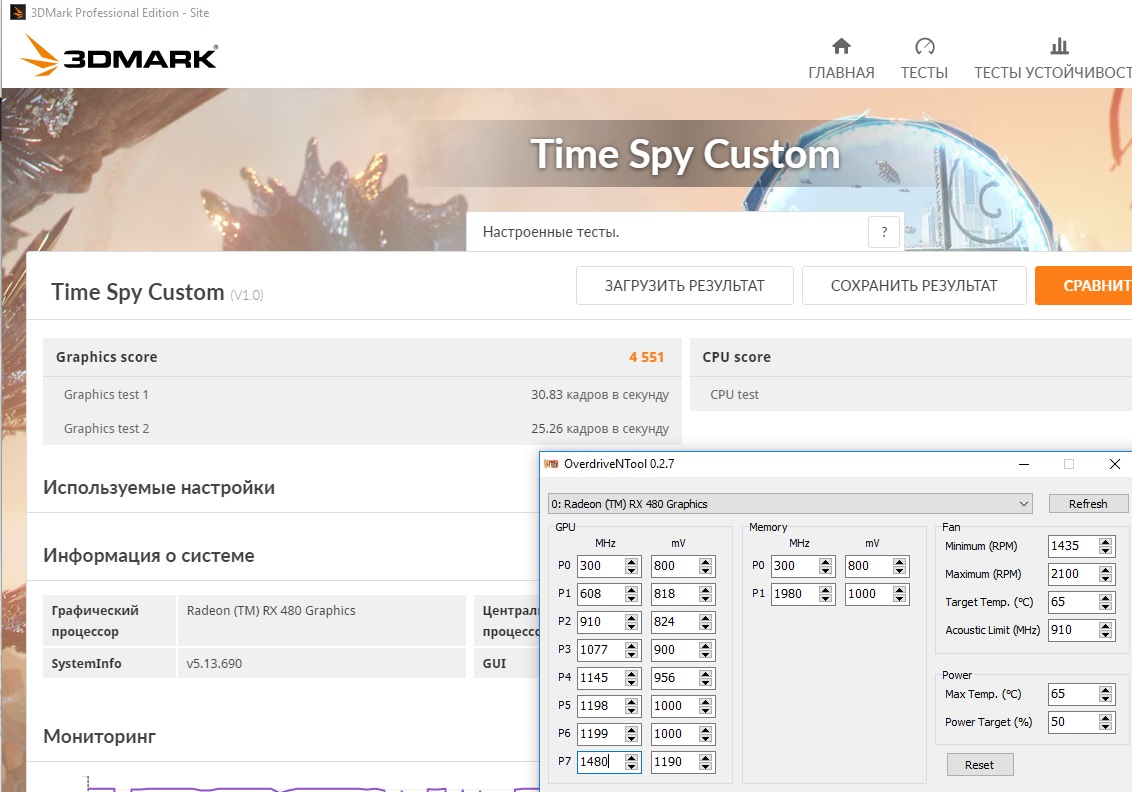
Task: Increase GPU P7 MHz with up arrow
Action: [632, 757]
